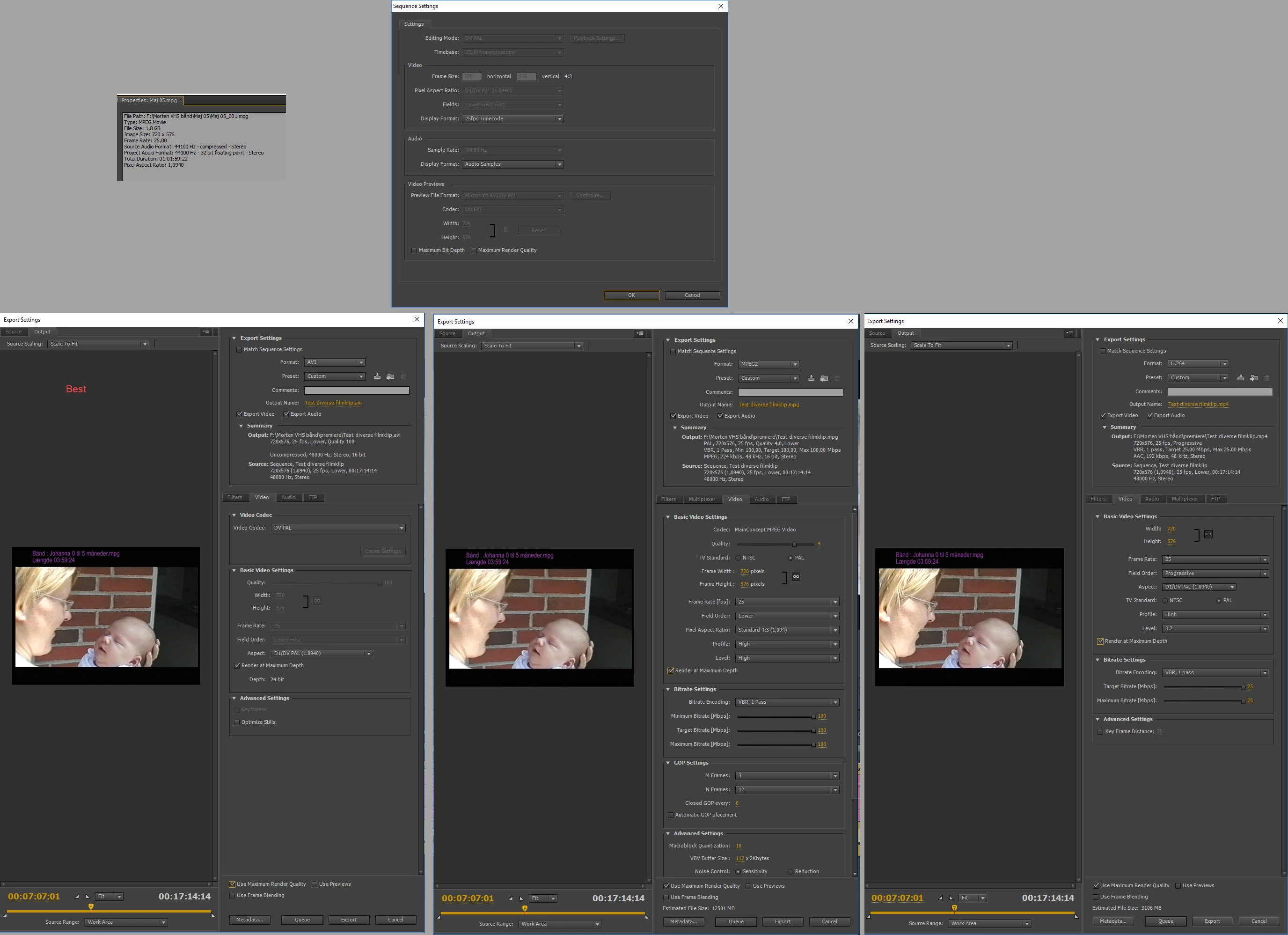Click Set In Point icon in AVI export window
The height and width of the screenshot is (935, 1288).
point(77,896)
